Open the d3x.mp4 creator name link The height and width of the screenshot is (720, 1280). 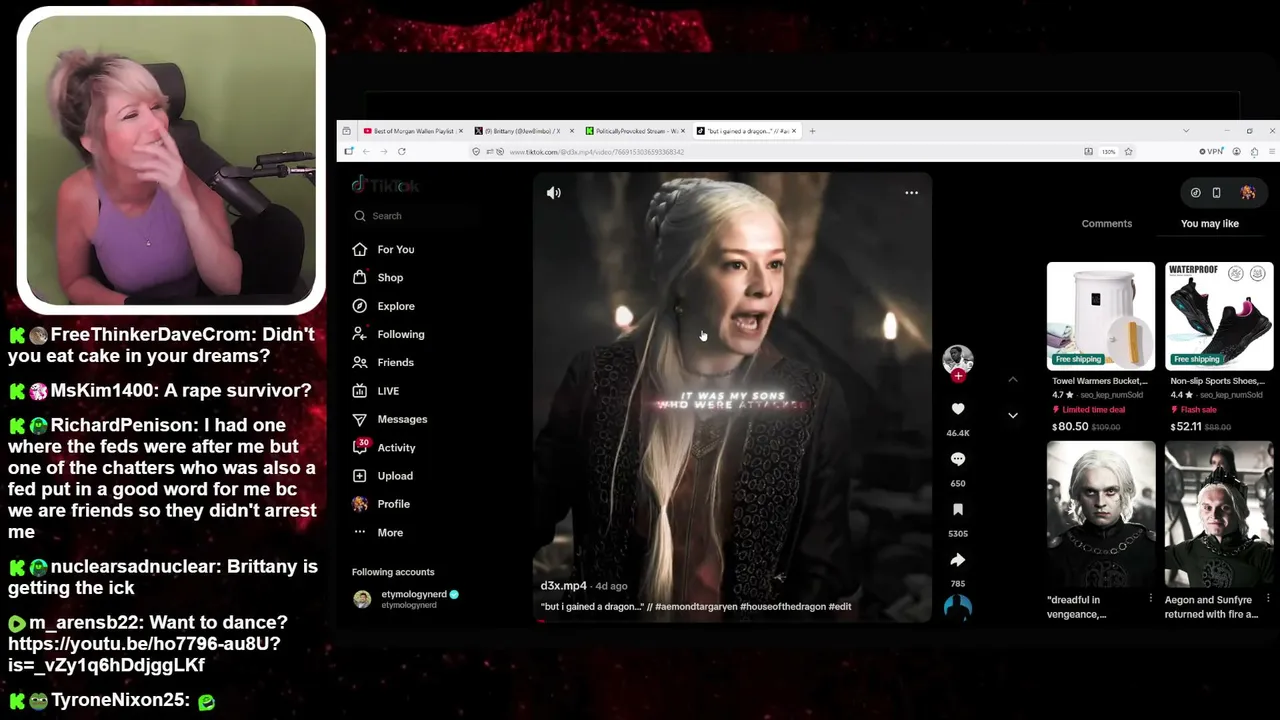click(x=564, y=586)
